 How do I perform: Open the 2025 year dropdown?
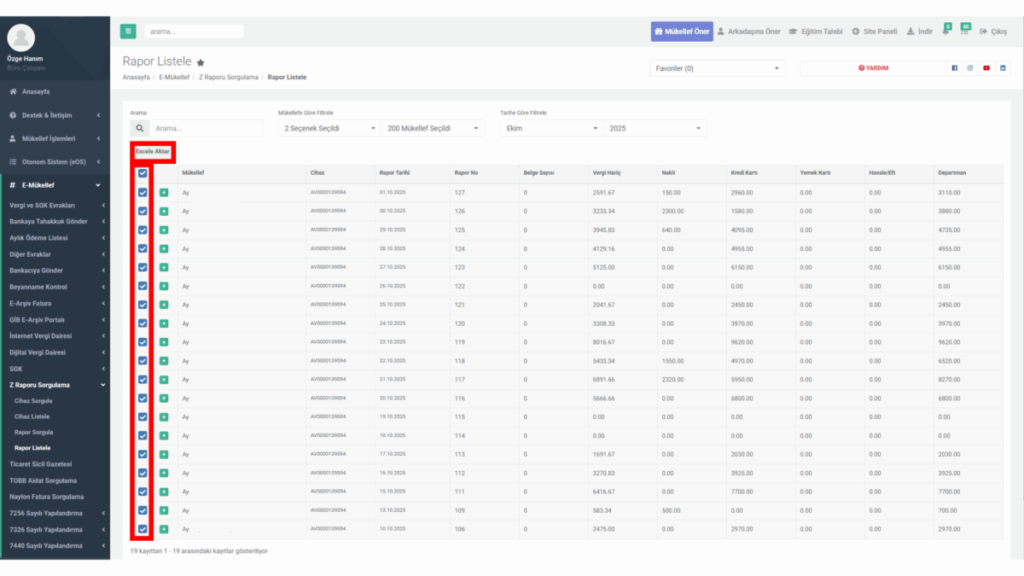[654, 129]
